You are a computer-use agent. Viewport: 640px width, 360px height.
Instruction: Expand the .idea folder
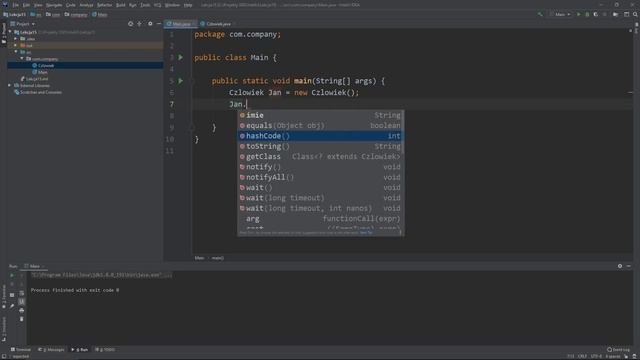pyautogui.click(x=16, y=39)
